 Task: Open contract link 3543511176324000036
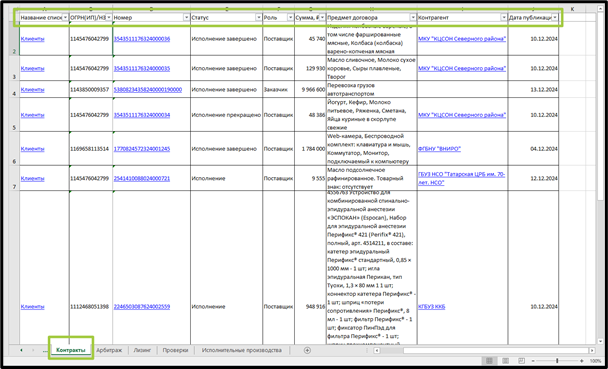click(x=142, y=39)
